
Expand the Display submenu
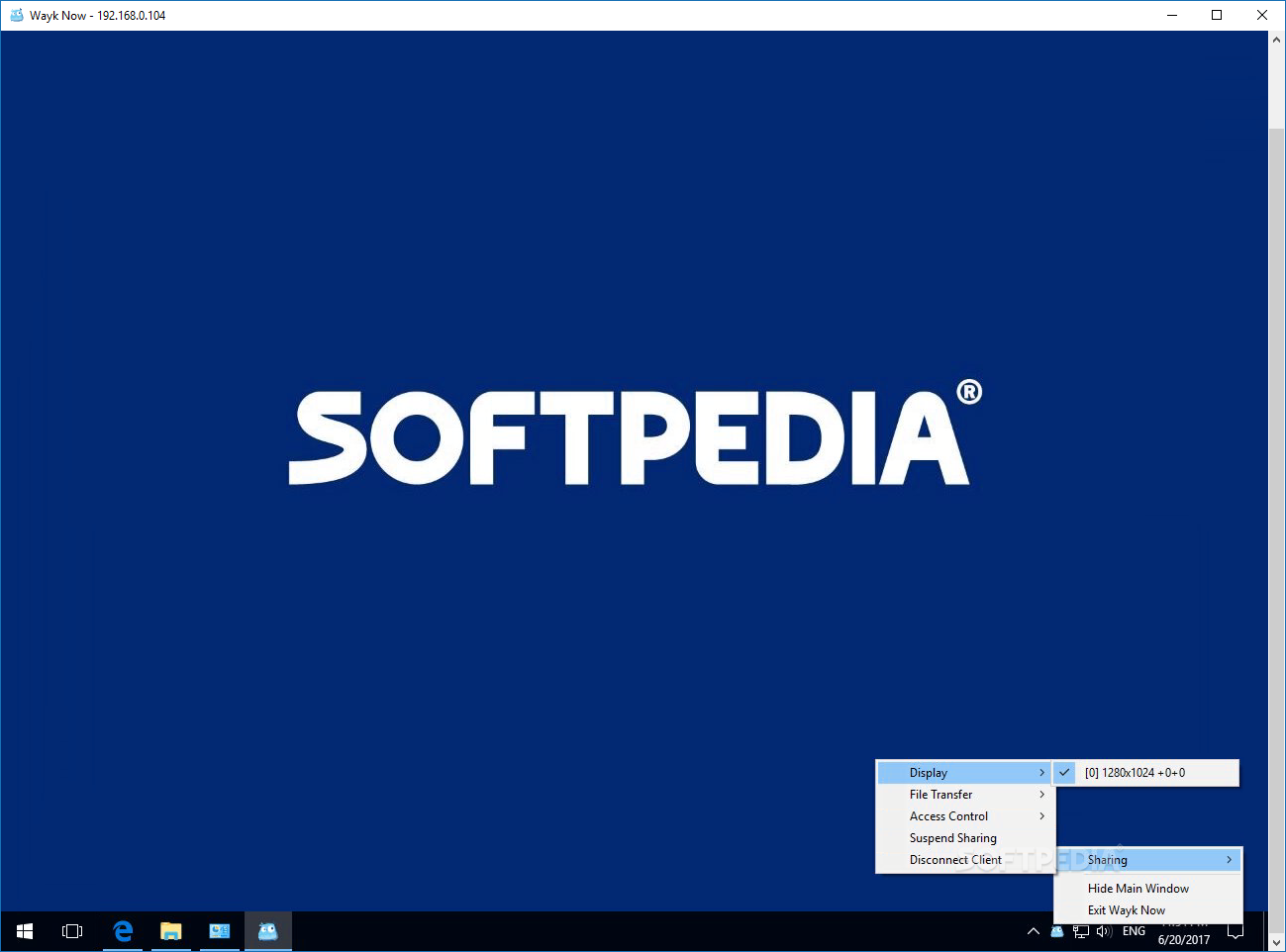[x=966, y=773]
